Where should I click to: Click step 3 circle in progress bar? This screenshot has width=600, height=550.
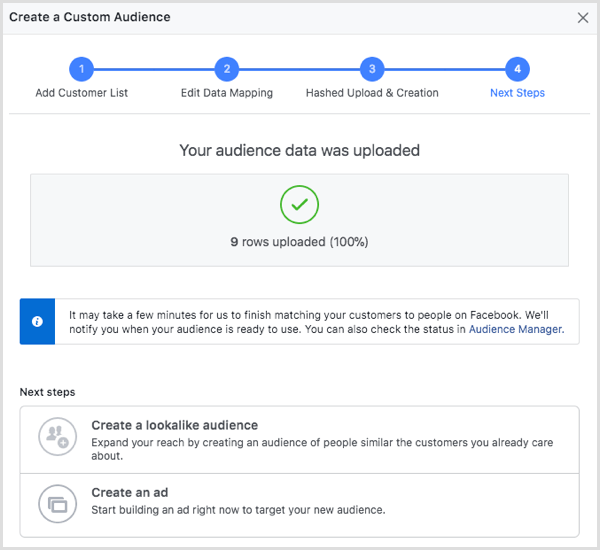pos(372,69)
